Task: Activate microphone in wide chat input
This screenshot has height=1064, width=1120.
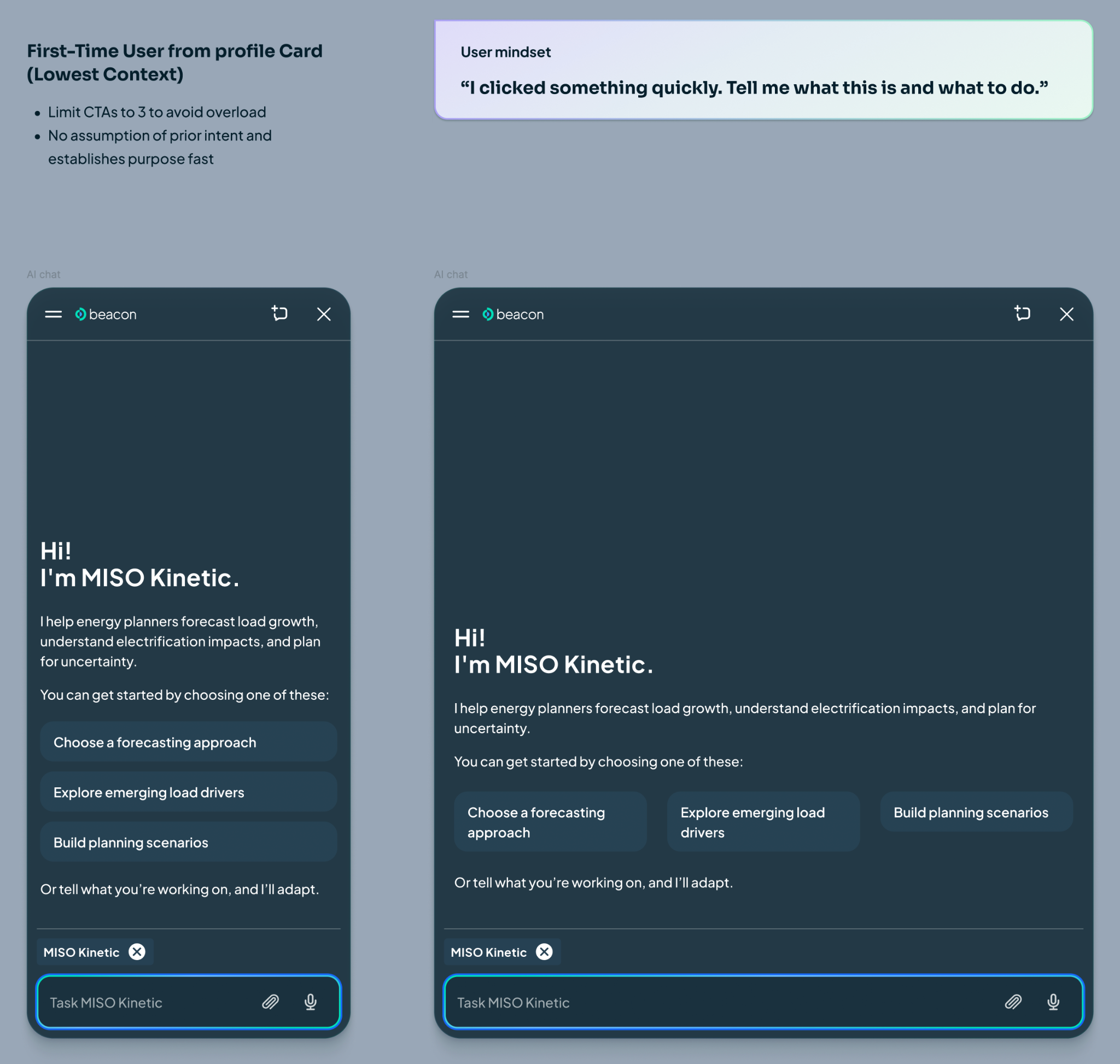Action: (1053, 1002)
